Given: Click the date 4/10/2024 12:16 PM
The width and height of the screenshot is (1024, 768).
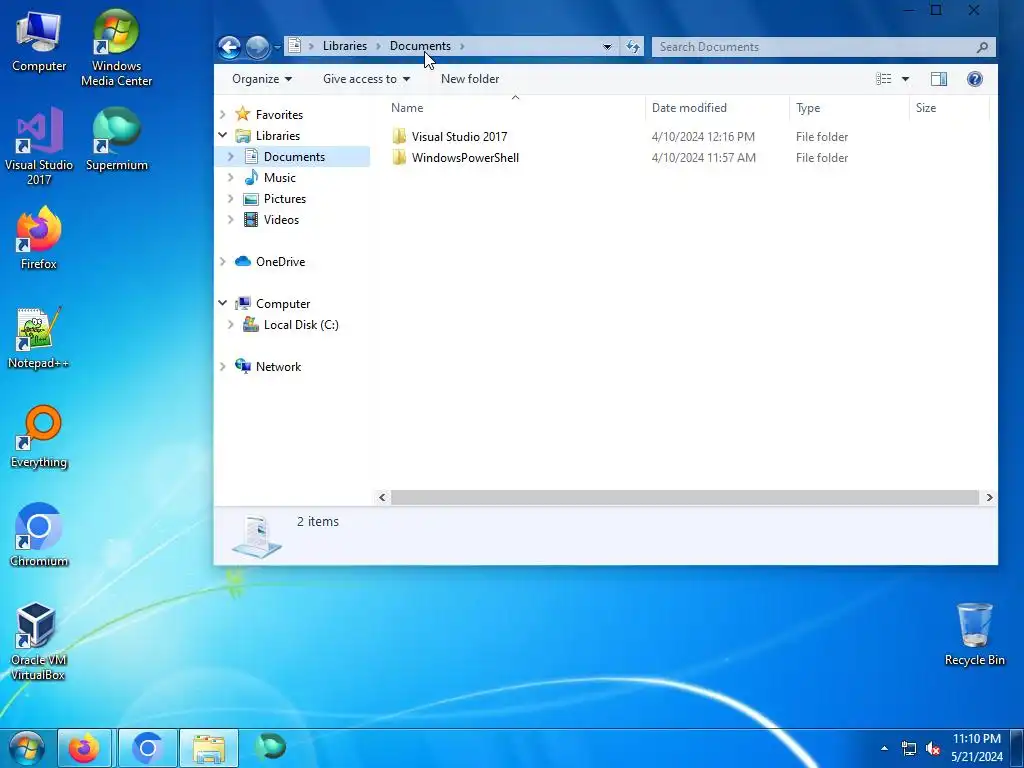Looking at the screenshot, I should [703, 136].
